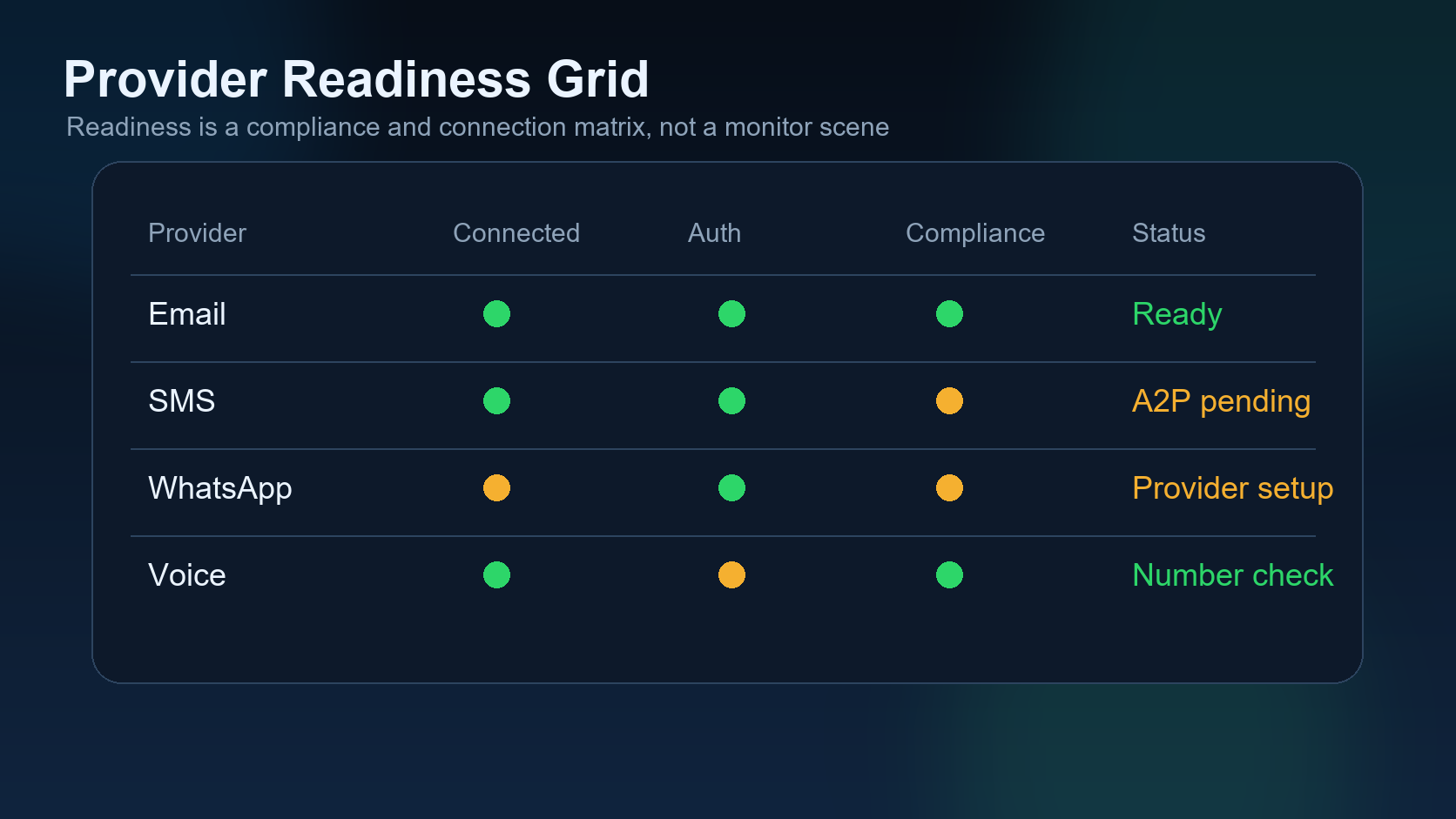The height and width of the screenshot is (819, 1456).
Task: Select the Compliance column header
Action: click(x=975, y=233)
